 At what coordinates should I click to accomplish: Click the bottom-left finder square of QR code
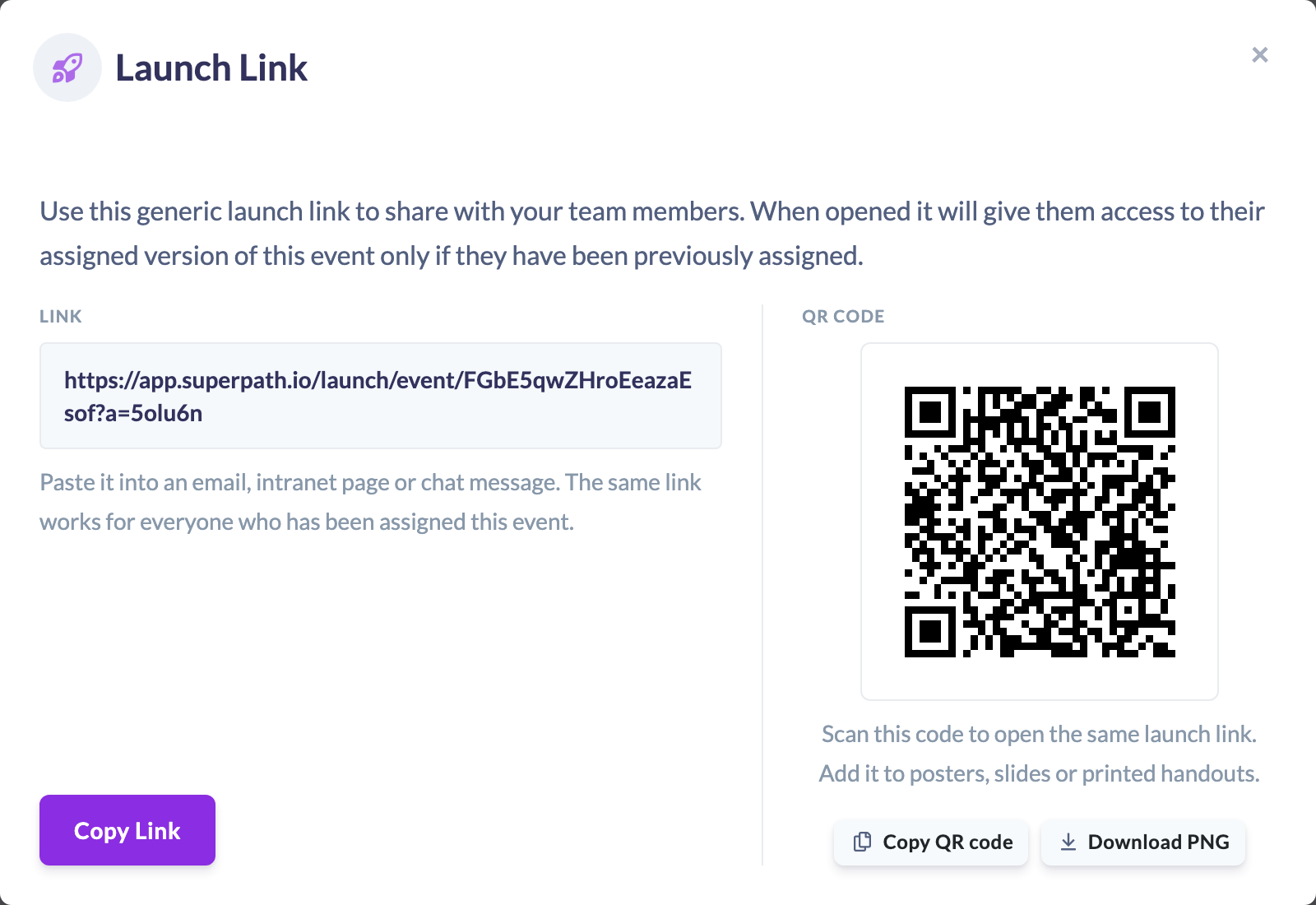click(930, 632)
